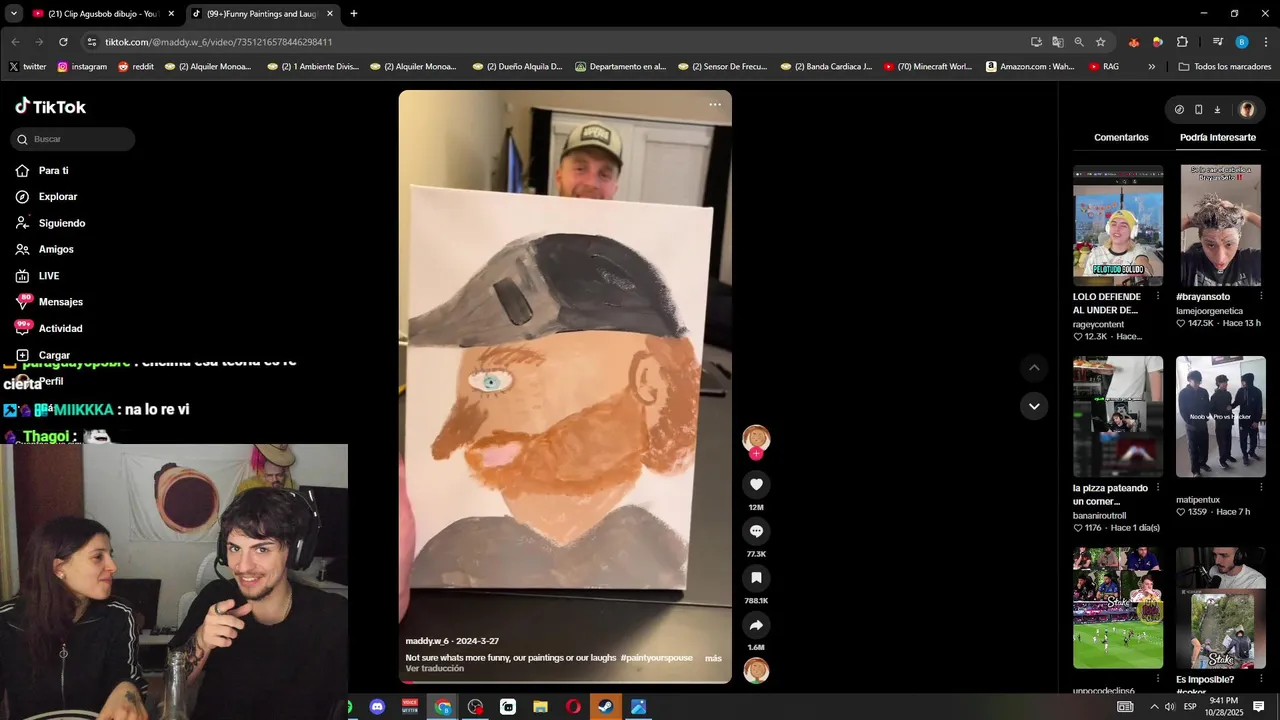Like the video with the heart icon
Screen dimensions: 1280x720
tap(756, 484)
